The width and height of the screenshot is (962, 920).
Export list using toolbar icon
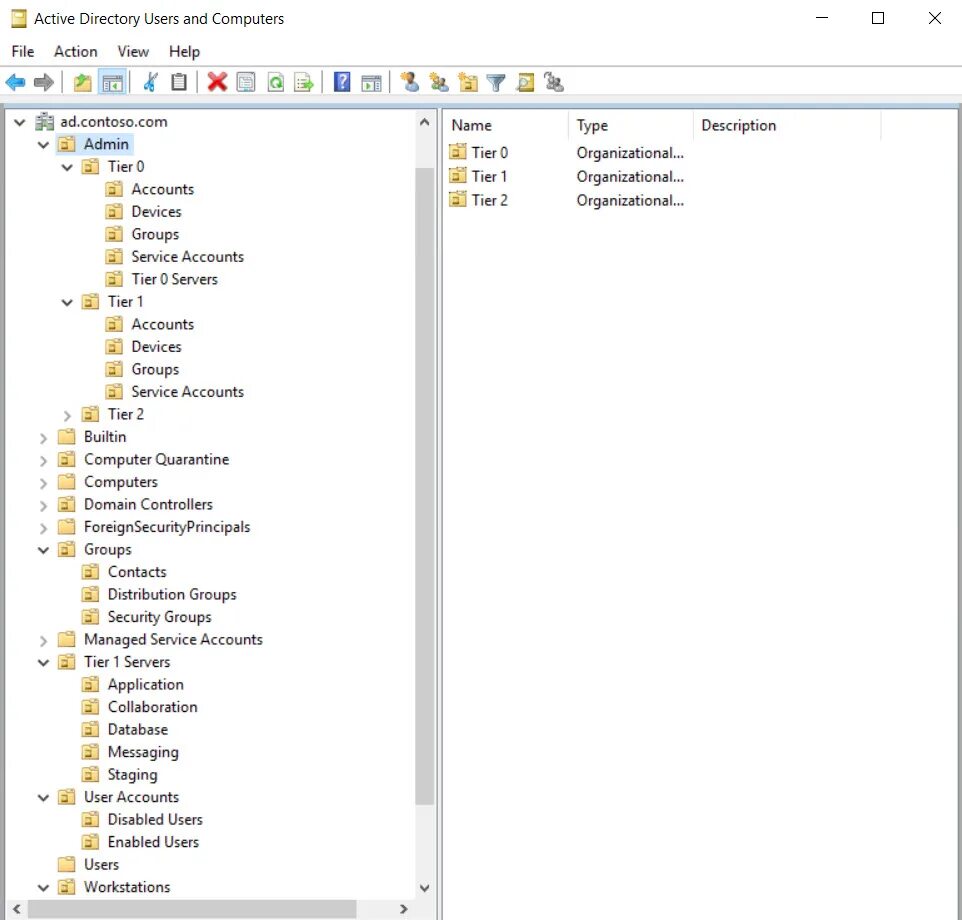[x=304, y=82]
